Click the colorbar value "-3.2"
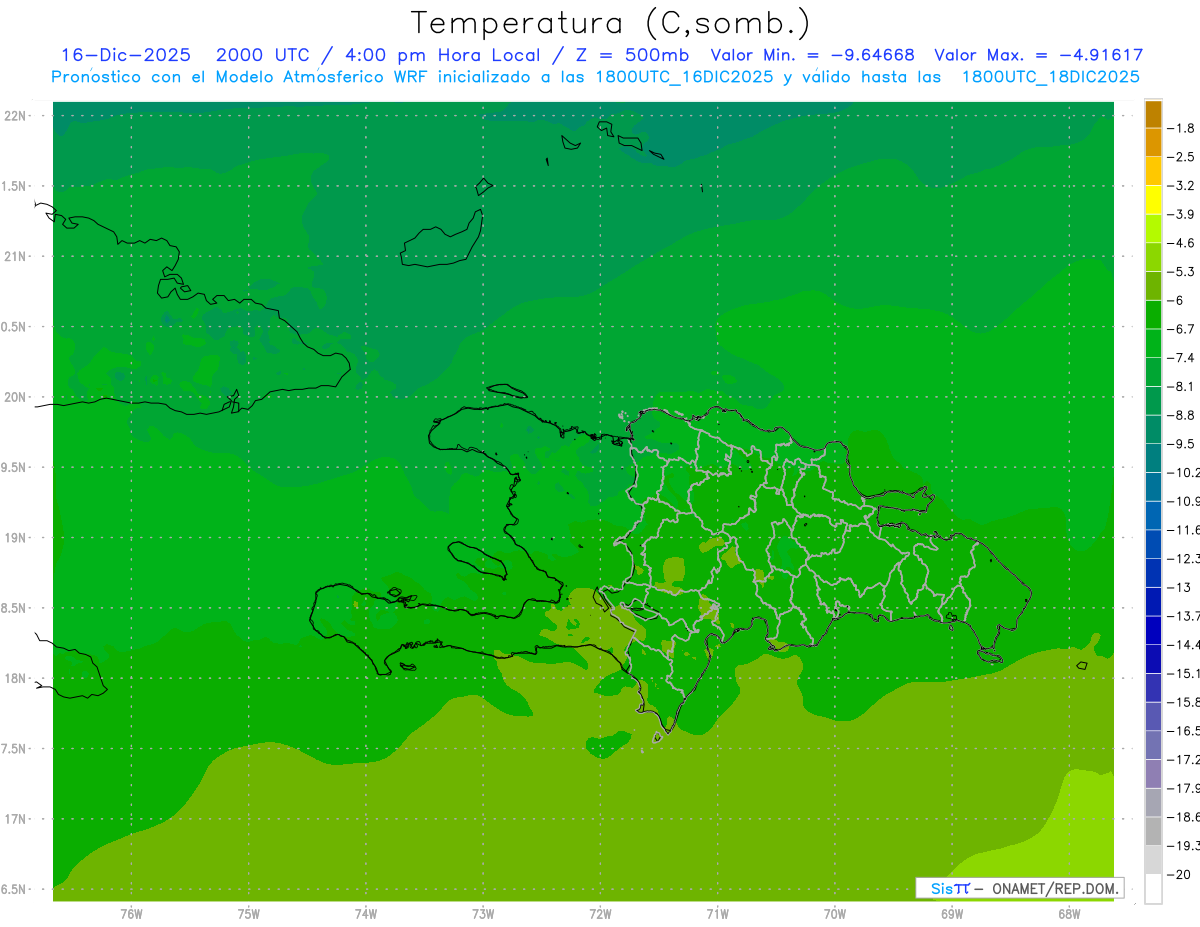This screenshot has height=927, width=1200. click(1181, 186)
